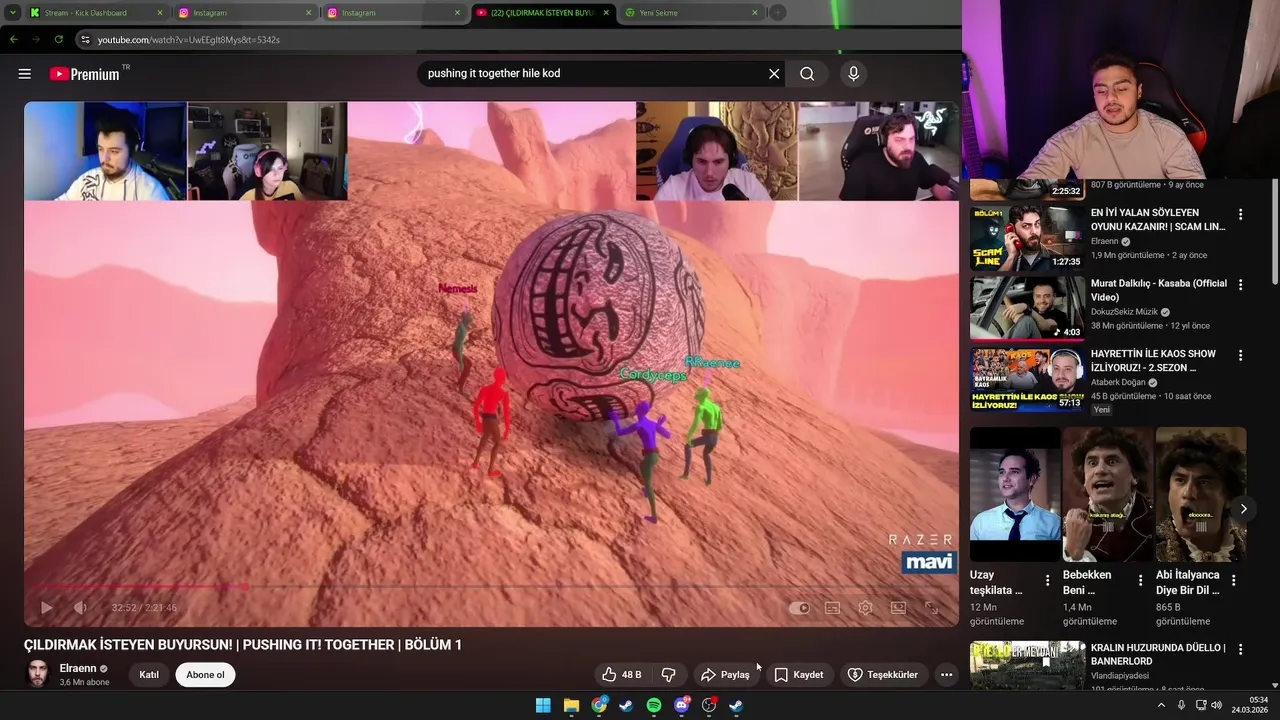The width and height of the screenshot is (1280, 720).
Task: Open options for KRALIN HUZURUNDA DÜELLO video
Action: pyautogui.click(x=1241, y=649)
